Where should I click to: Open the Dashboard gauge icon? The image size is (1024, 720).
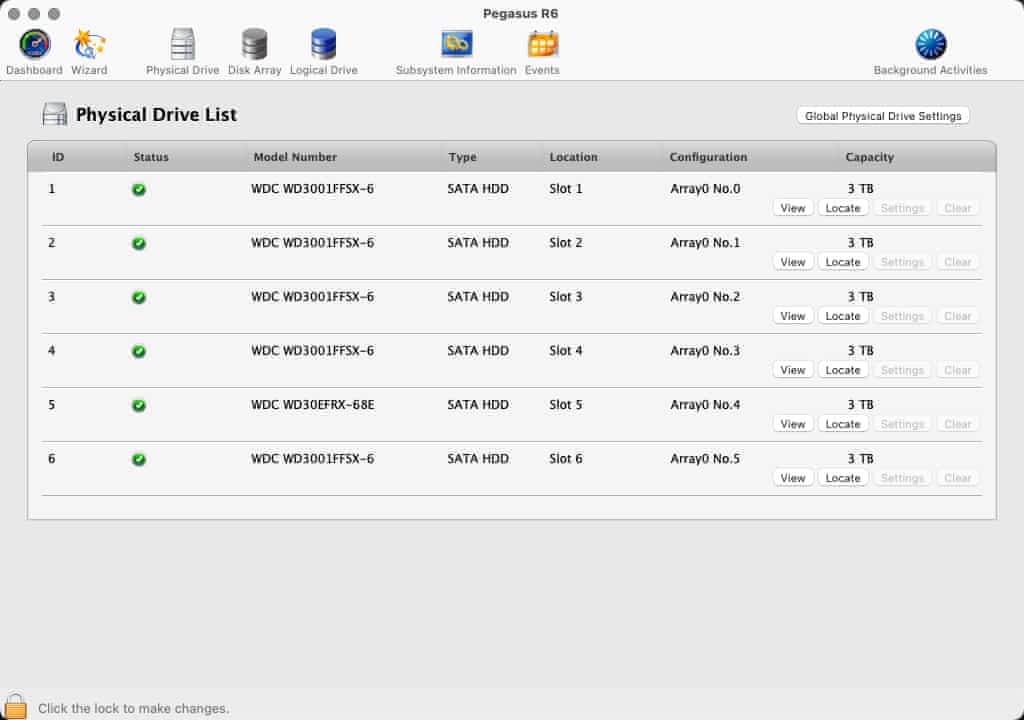click(x=34, y=45)
